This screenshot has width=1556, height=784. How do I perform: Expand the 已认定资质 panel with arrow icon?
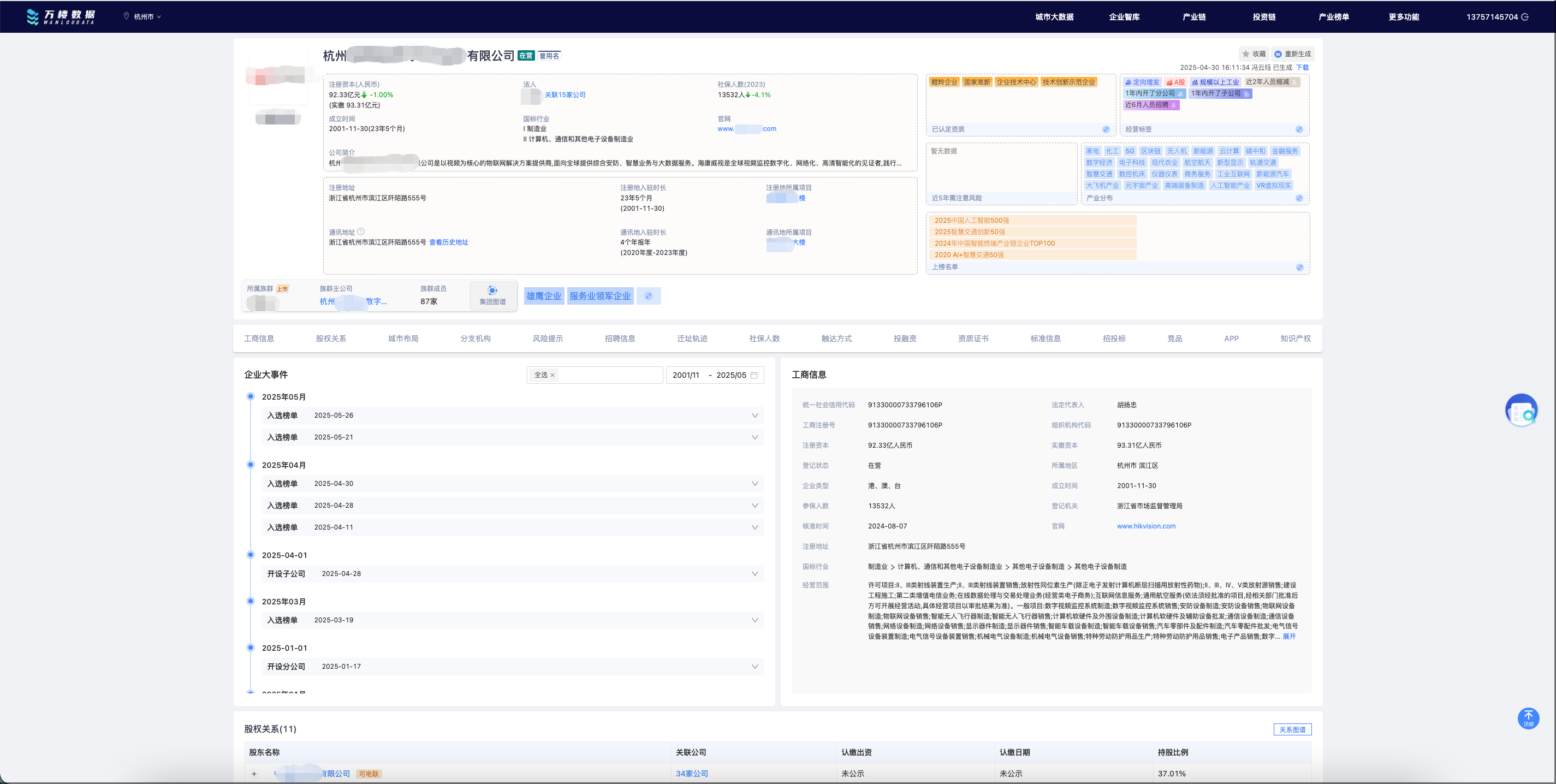coord(1106,129)
